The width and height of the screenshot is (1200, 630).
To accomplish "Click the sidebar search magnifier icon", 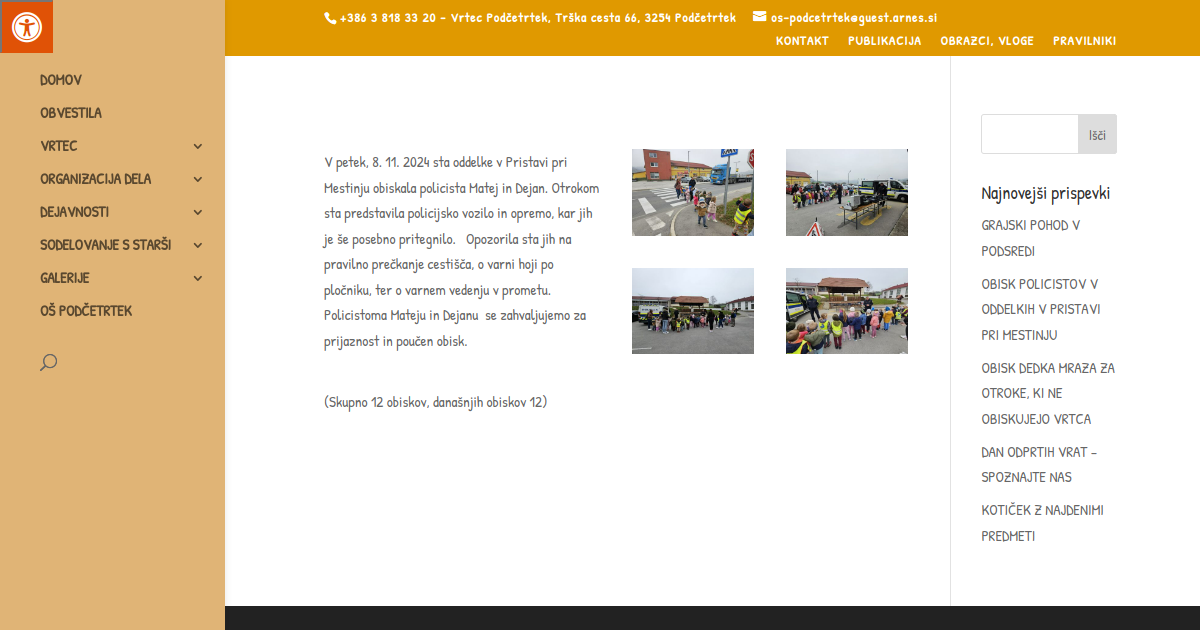I will pos(48,362).
